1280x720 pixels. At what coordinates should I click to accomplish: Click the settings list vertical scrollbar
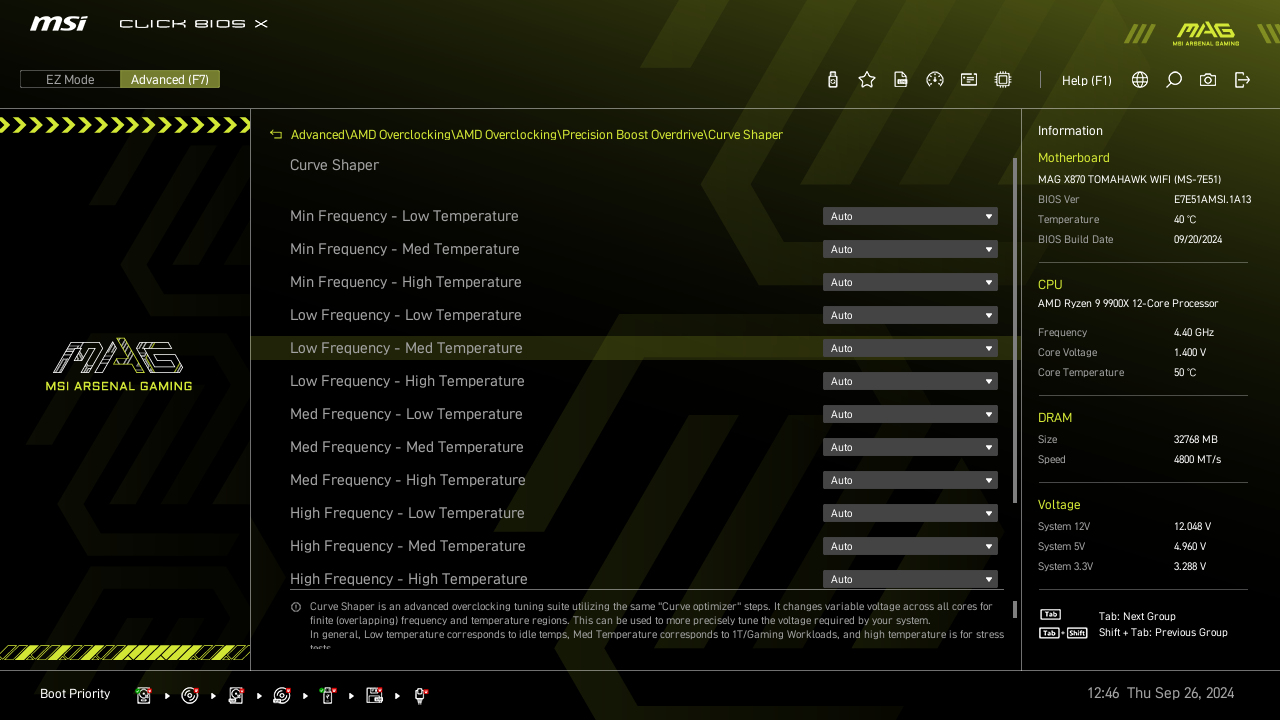(1015, 330)
